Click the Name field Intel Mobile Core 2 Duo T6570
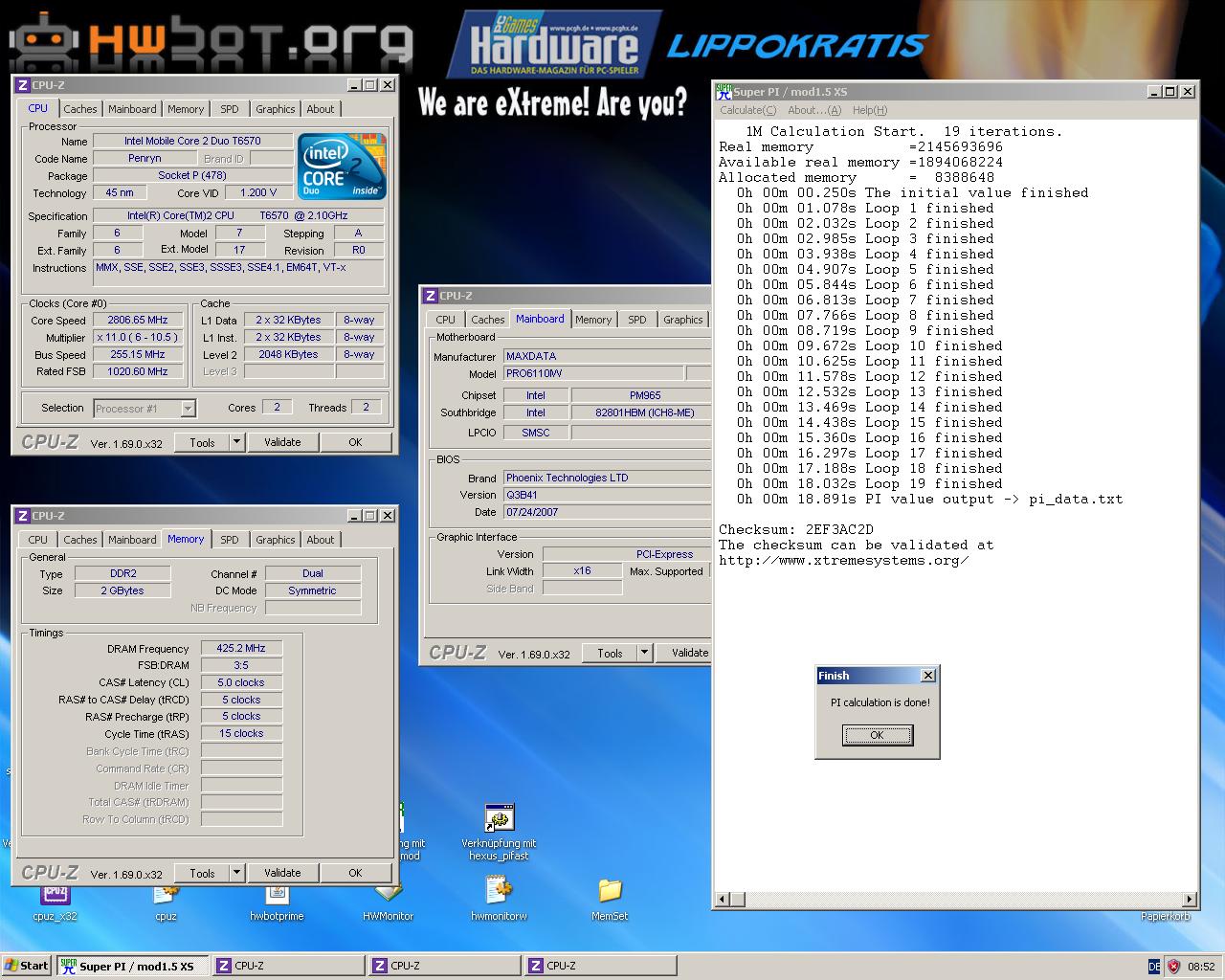1225x980 pixels. [x=192, y=141]
